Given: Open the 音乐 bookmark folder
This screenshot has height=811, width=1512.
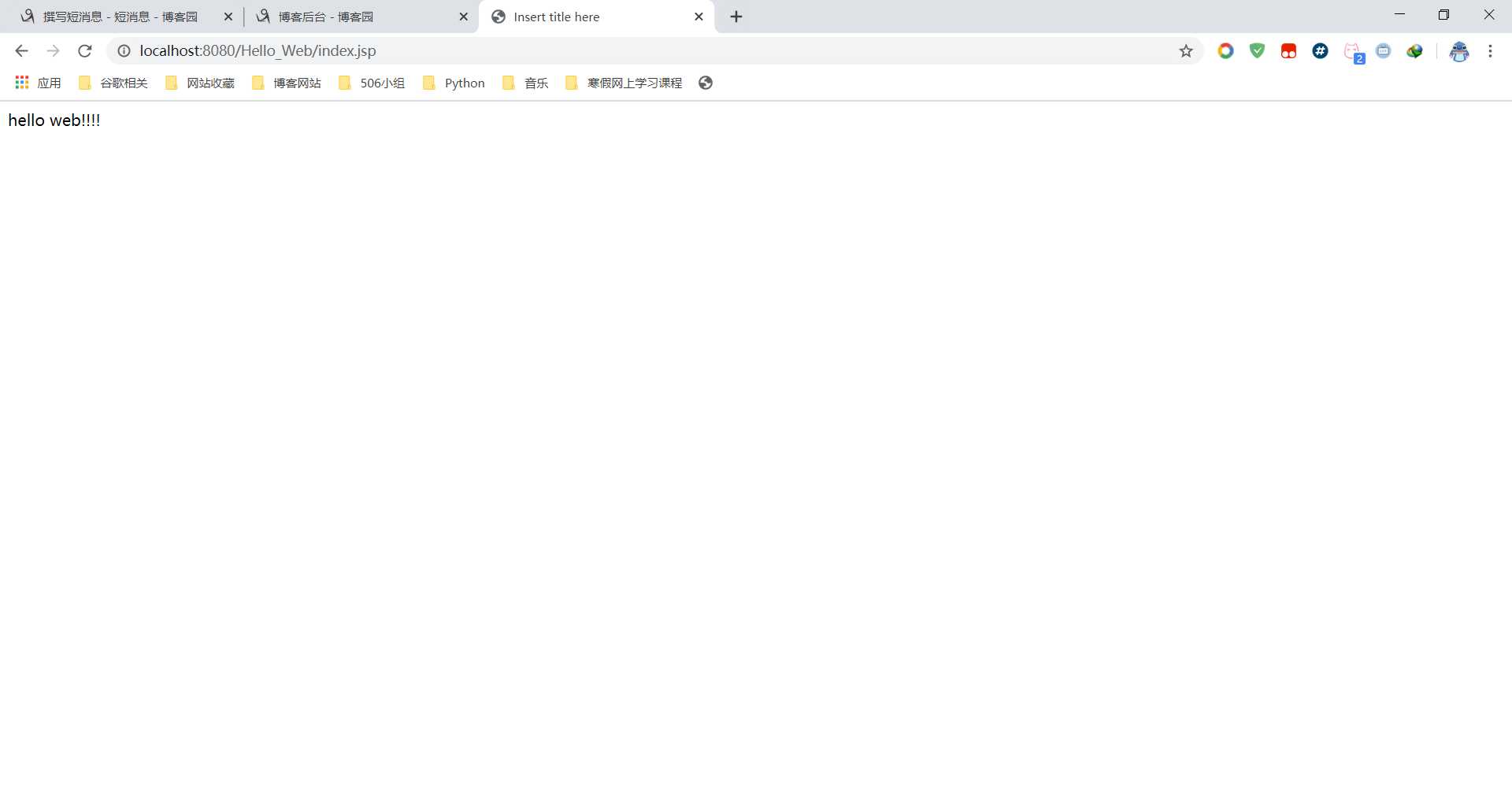Looking at the screenshot, I should (525, 83).
